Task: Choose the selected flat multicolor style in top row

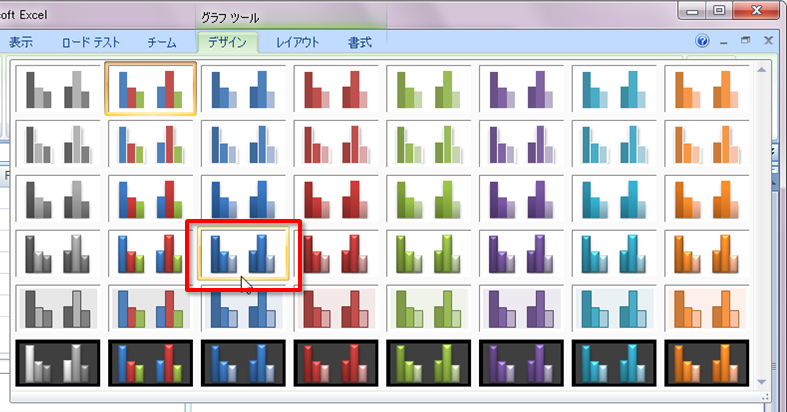Action: [x=150, y=89]
